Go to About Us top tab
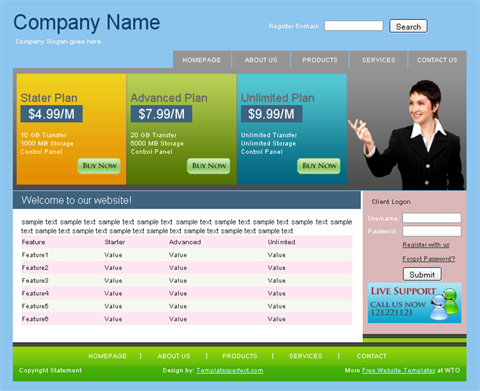Image resolution: width=480 pixels, height=391 pixels. [x=261, y=60]
